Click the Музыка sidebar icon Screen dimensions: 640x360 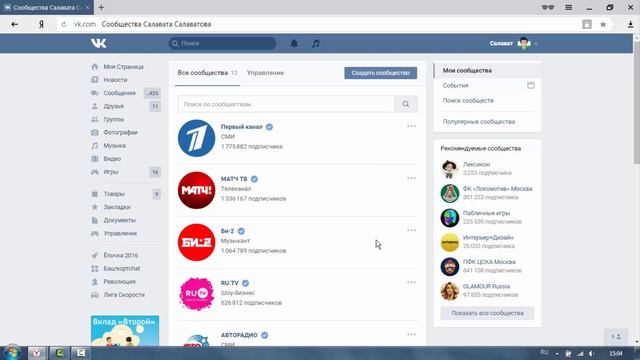click(95, 145)
